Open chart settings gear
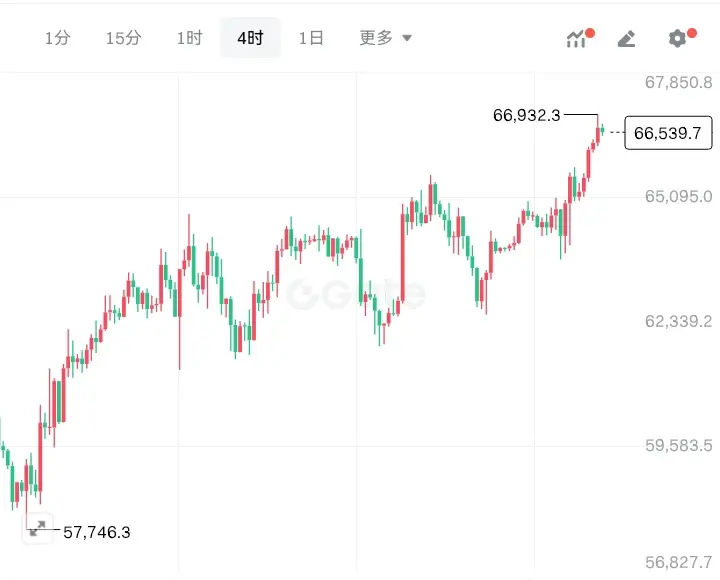 click(x=680, y=38)
